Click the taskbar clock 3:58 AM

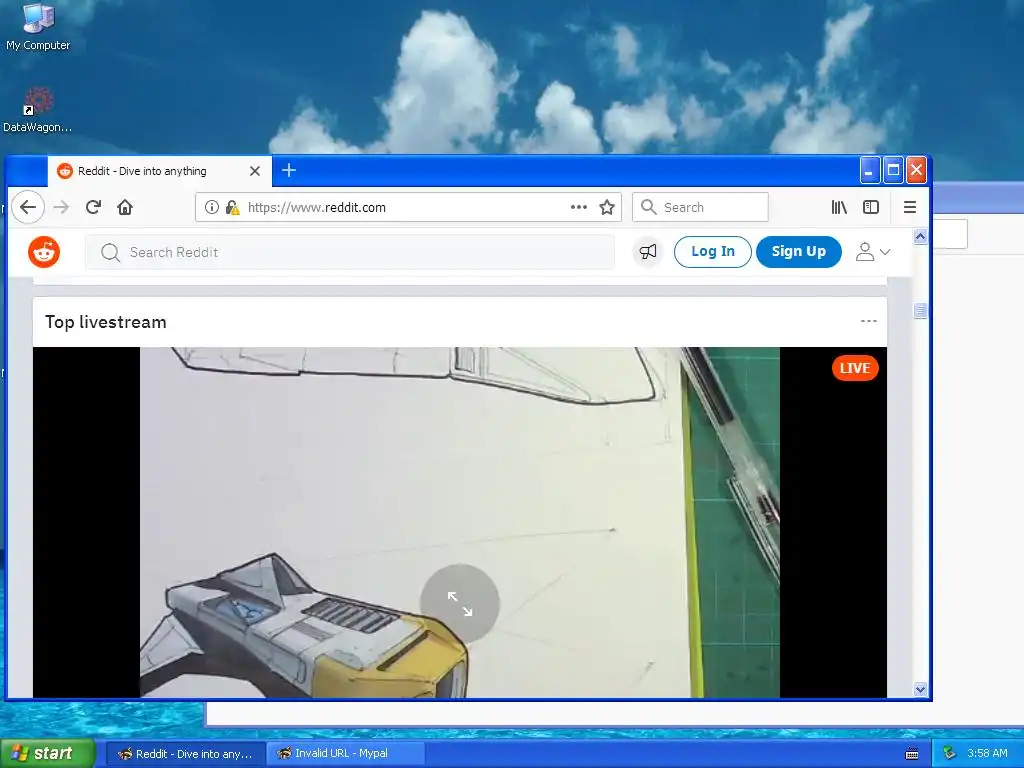987,754
